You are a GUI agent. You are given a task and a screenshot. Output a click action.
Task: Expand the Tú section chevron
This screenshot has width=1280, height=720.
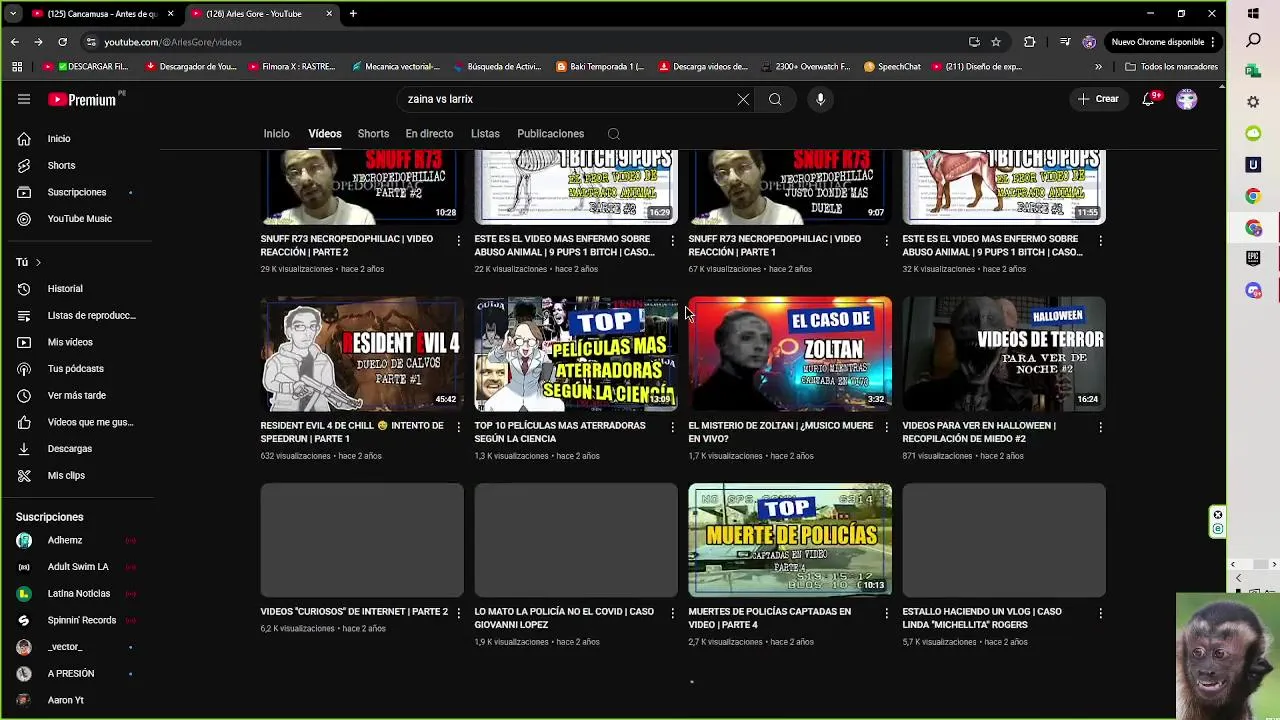38,262
